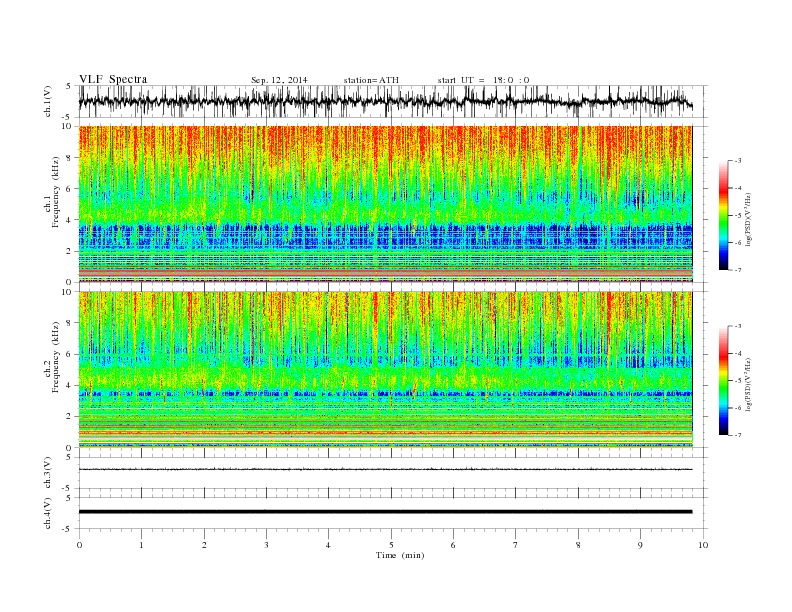Click the "9" tick label on time axis
792x612 pixels.
point(640,545)
